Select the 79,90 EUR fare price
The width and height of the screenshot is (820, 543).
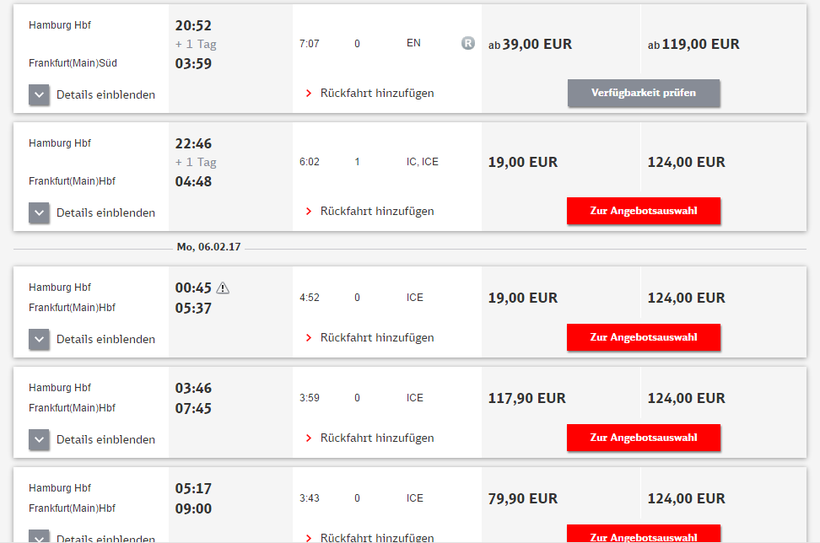click(x=522, y=498)
